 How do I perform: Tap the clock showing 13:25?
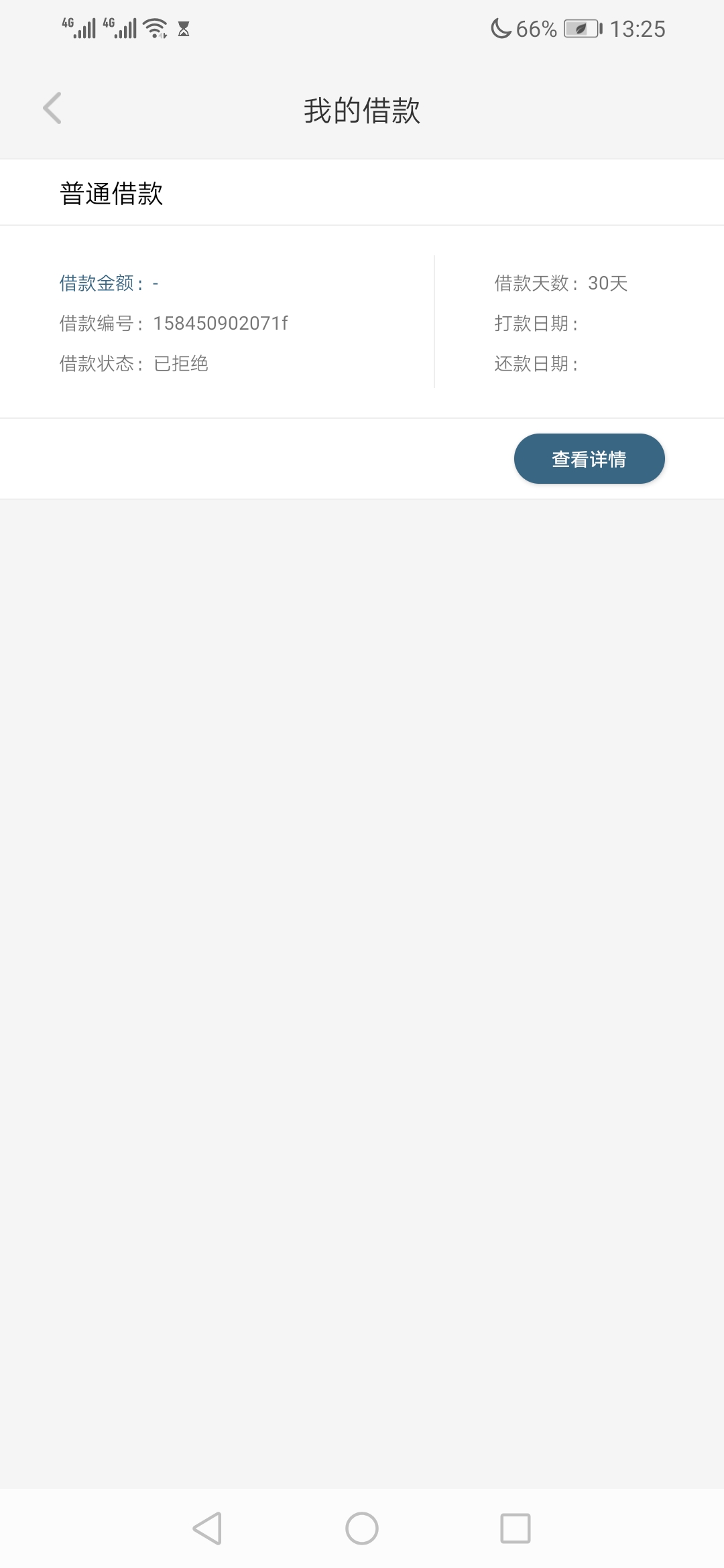638,29
